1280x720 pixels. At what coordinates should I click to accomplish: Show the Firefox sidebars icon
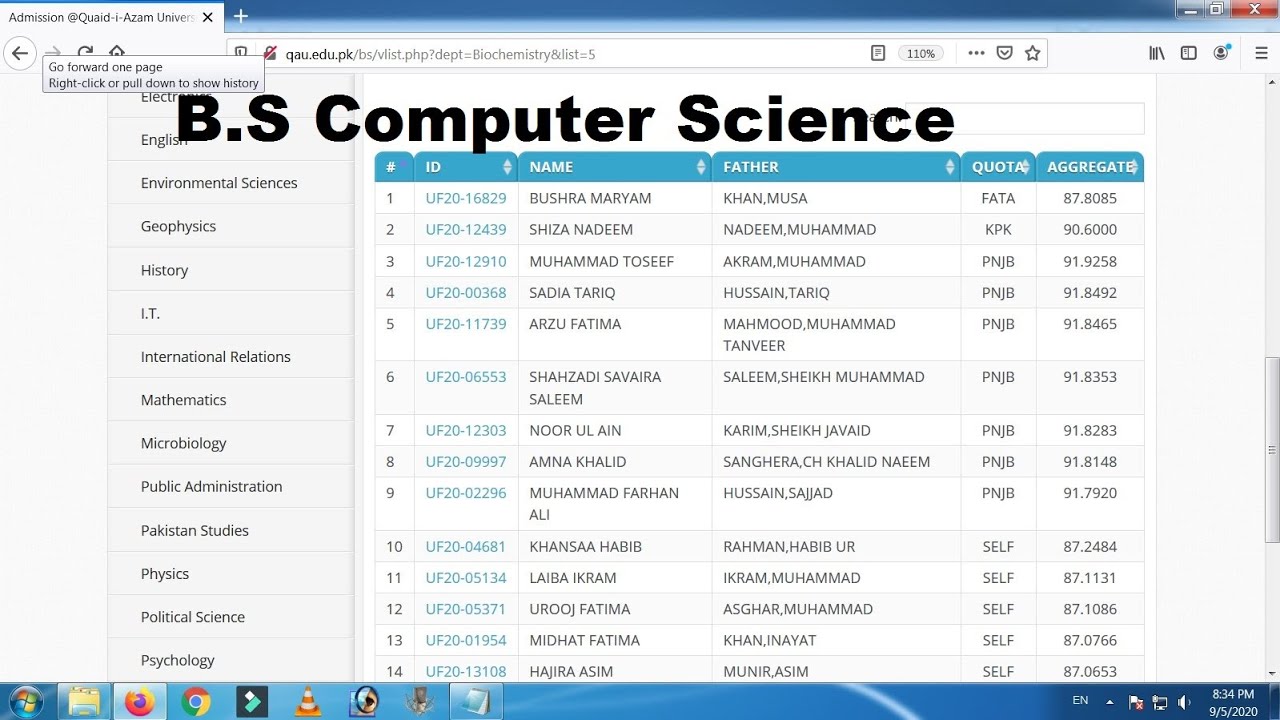click(1189, 53)
